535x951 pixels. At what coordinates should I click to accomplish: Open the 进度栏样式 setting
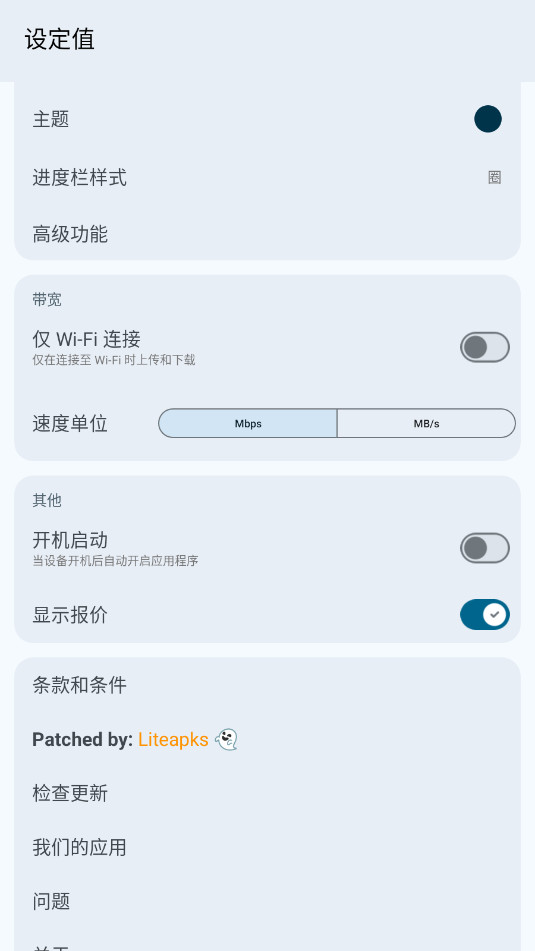coord(267,178)
